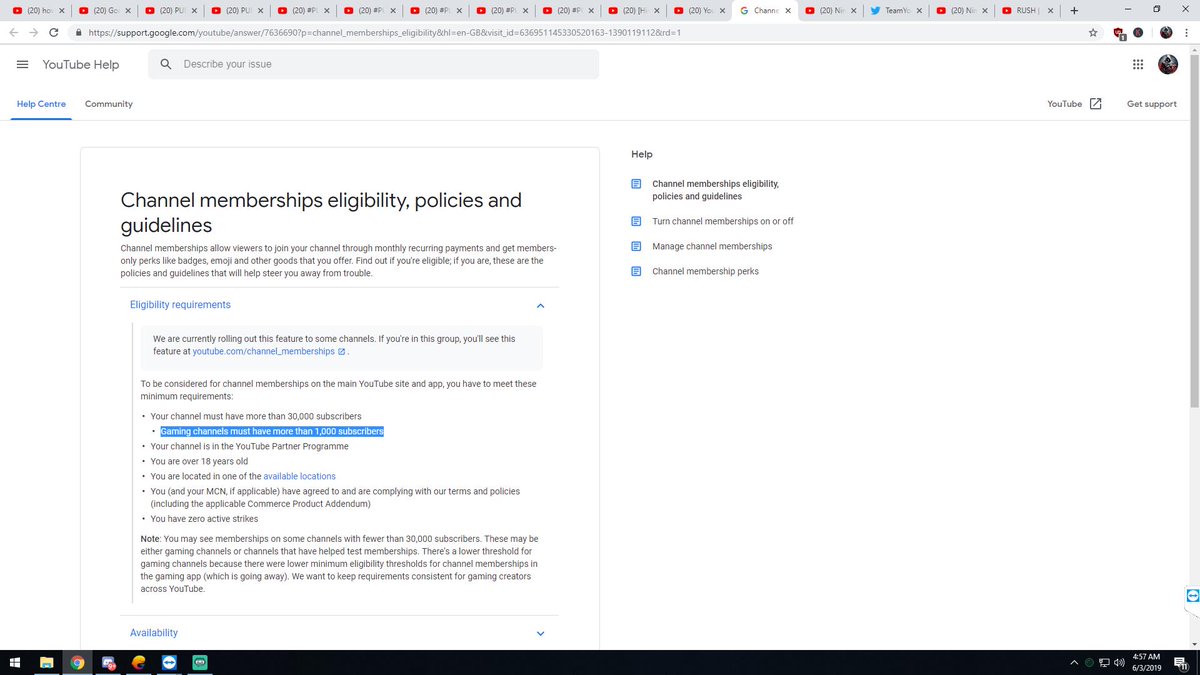Click the Chrome taskbar icon

[78, 662]
